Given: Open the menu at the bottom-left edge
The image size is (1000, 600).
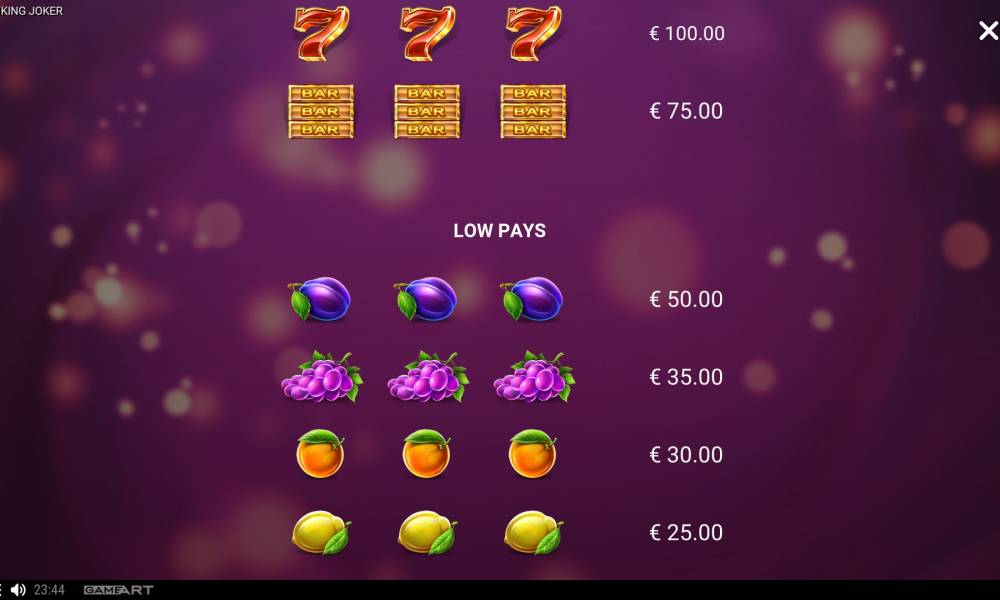Looking at the screenshot, I should (x=1, y=590).
